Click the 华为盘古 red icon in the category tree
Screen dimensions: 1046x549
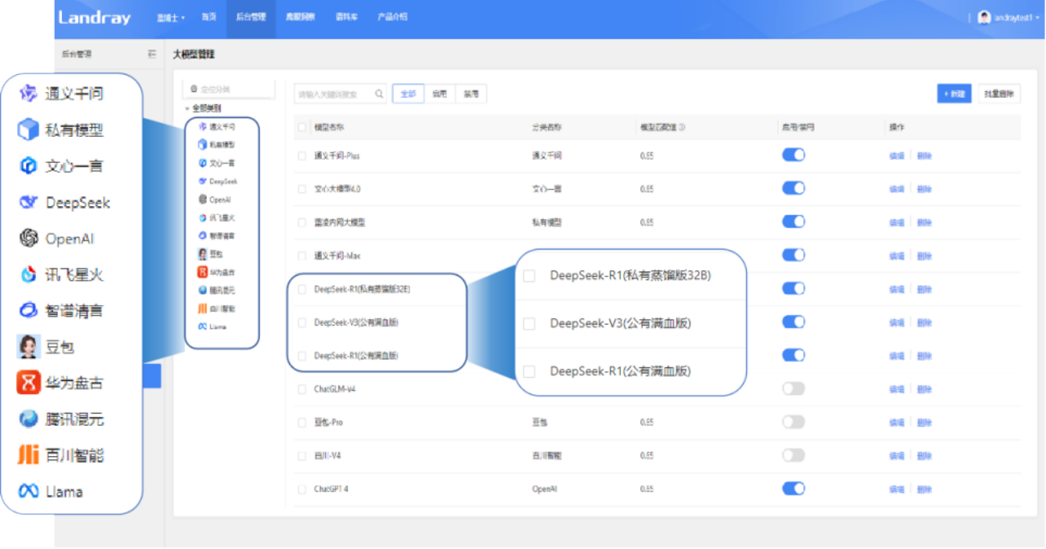[x=202, y=272]
